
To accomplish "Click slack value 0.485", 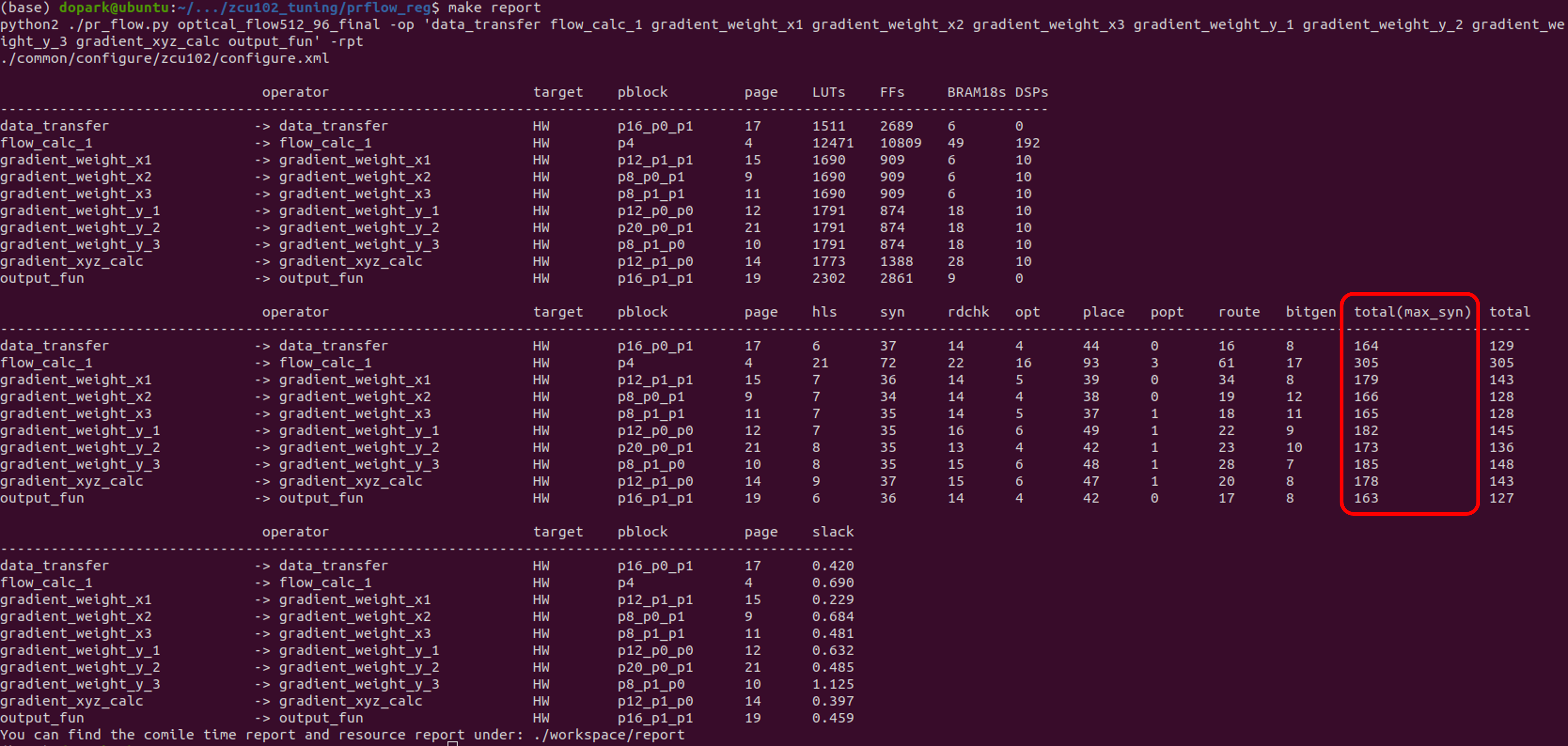I will point(833,667).
